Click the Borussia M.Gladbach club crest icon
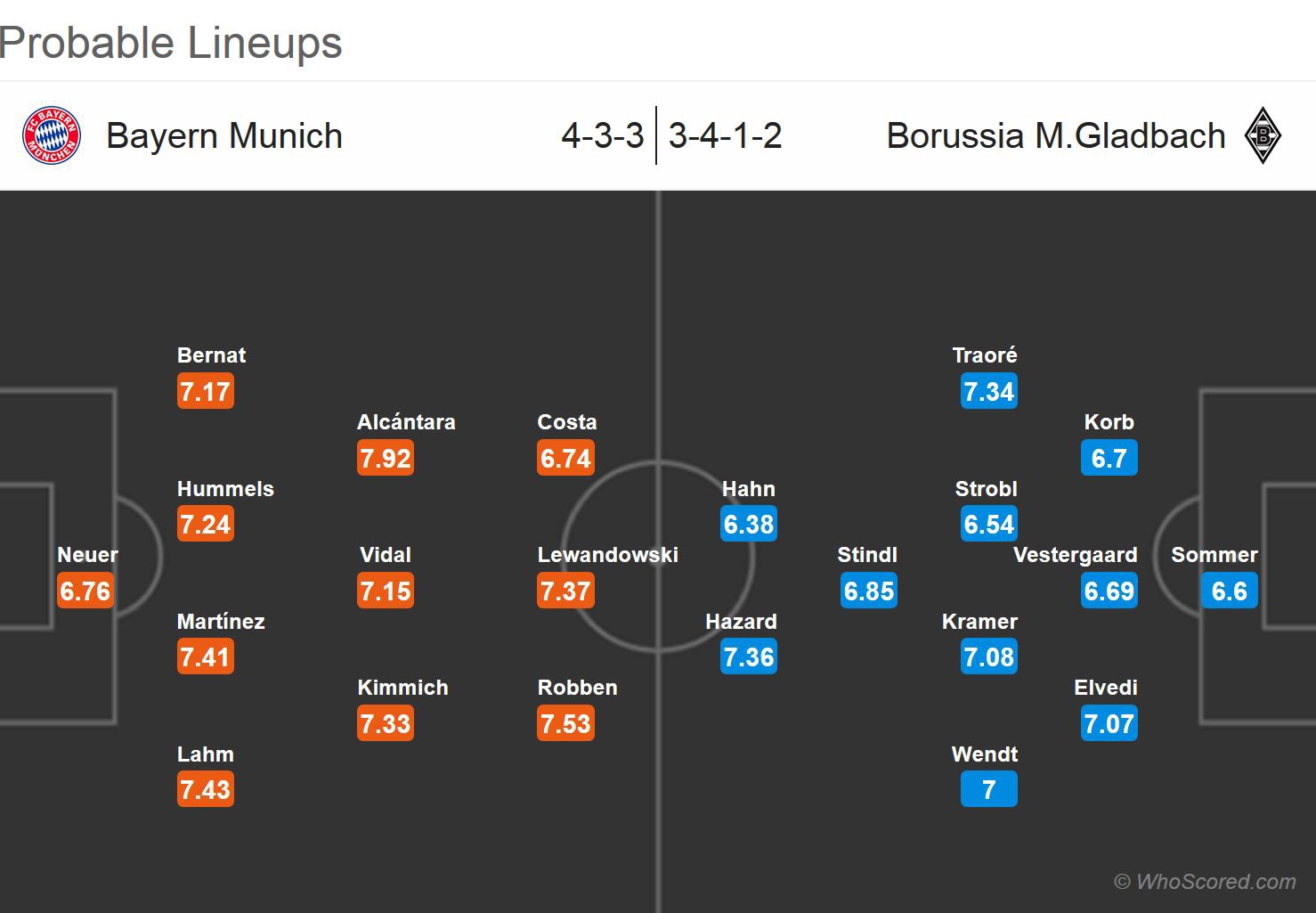The height and width of the screenshot is (913, 1316). 1262,135
